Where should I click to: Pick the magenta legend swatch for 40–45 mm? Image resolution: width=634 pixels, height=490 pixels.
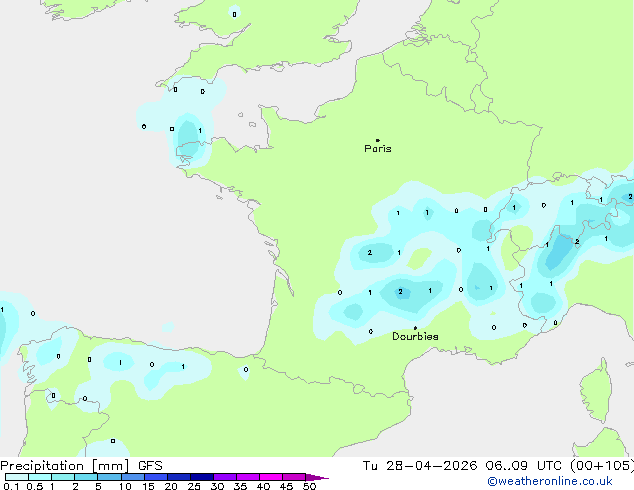[x=271, y=477]
